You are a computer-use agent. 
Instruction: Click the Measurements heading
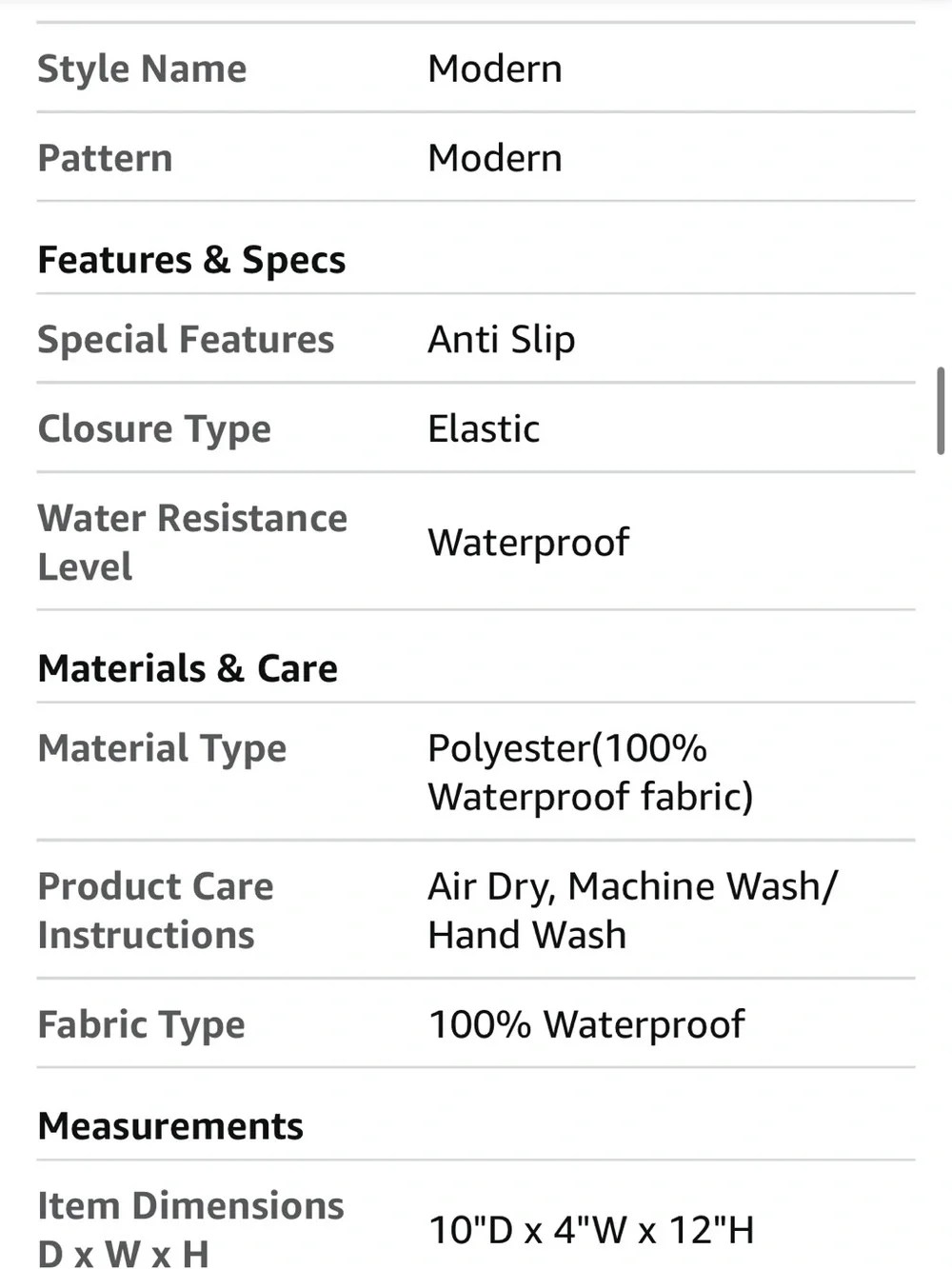coord(170,1126)
